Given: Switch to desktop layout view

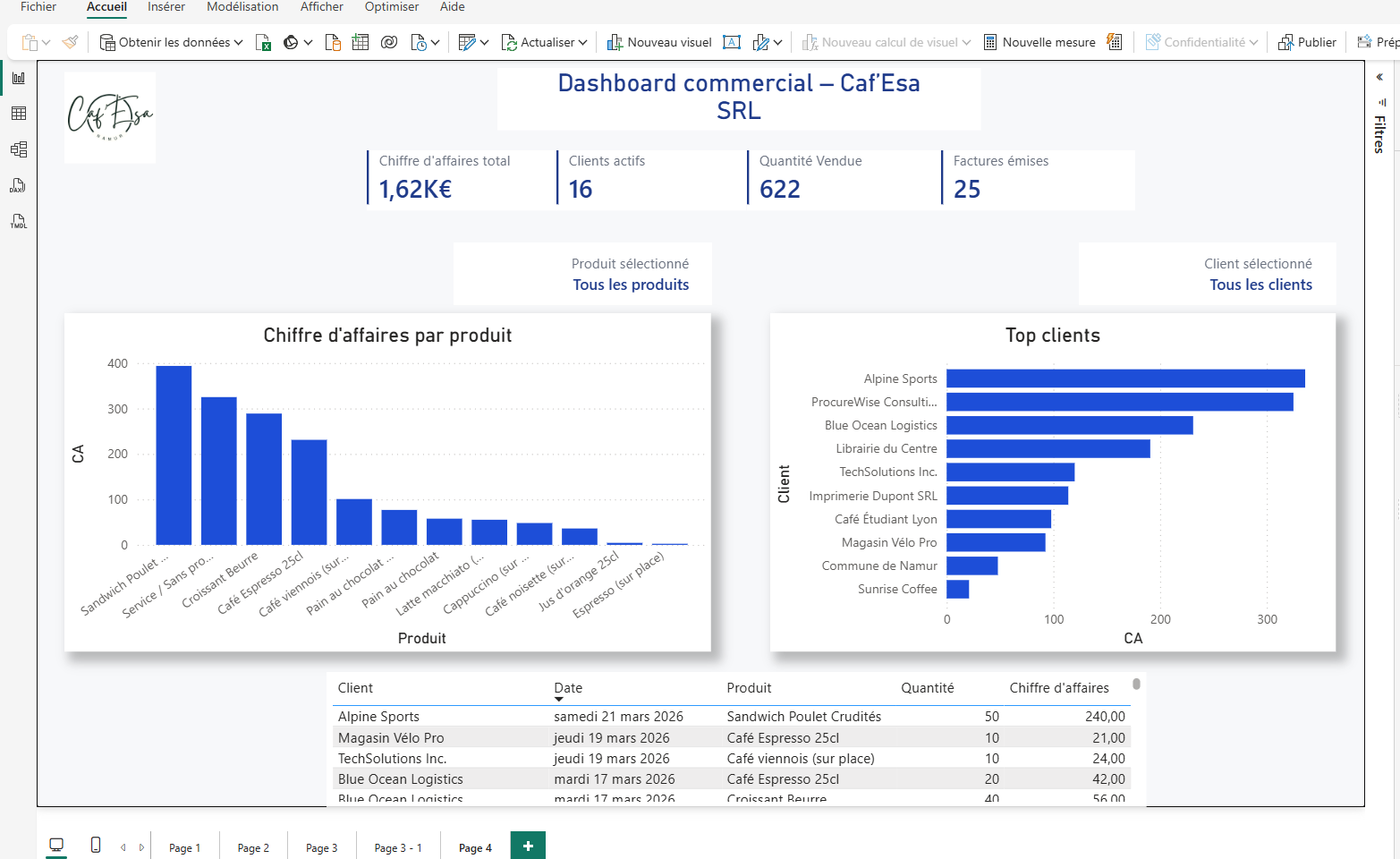Looking at the screenshot, I should pos(56,845).
